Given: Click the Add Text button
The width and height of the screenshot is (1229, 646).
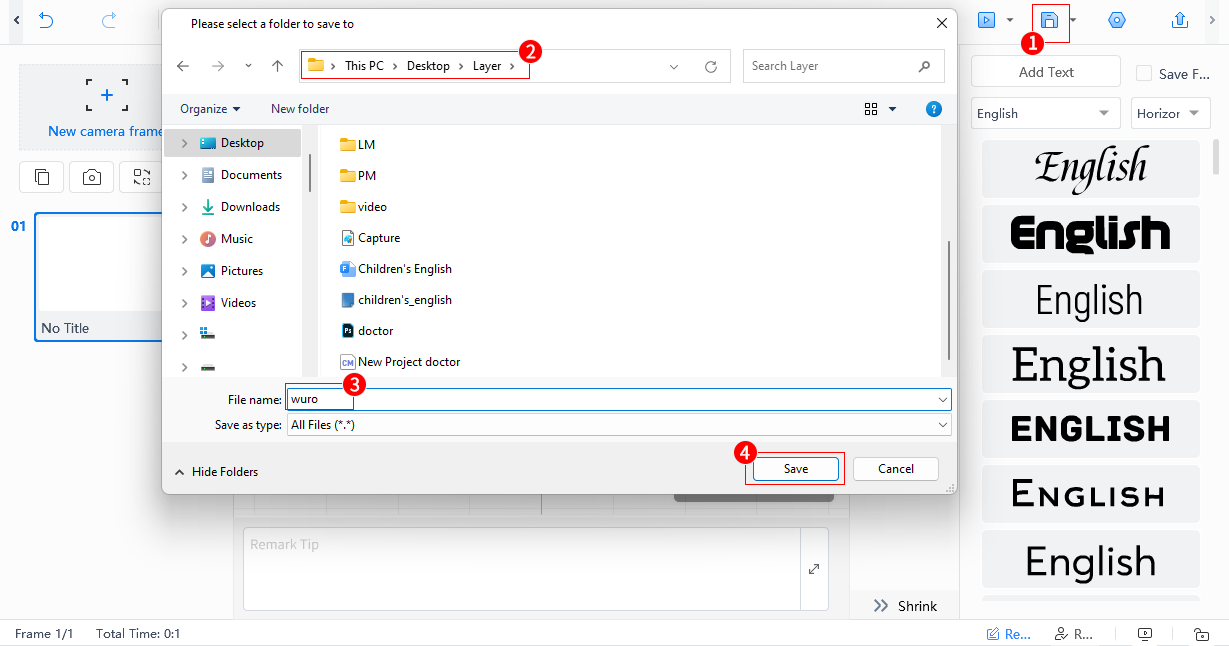Looking at the screenshot, I should (x=1045, y=71).
